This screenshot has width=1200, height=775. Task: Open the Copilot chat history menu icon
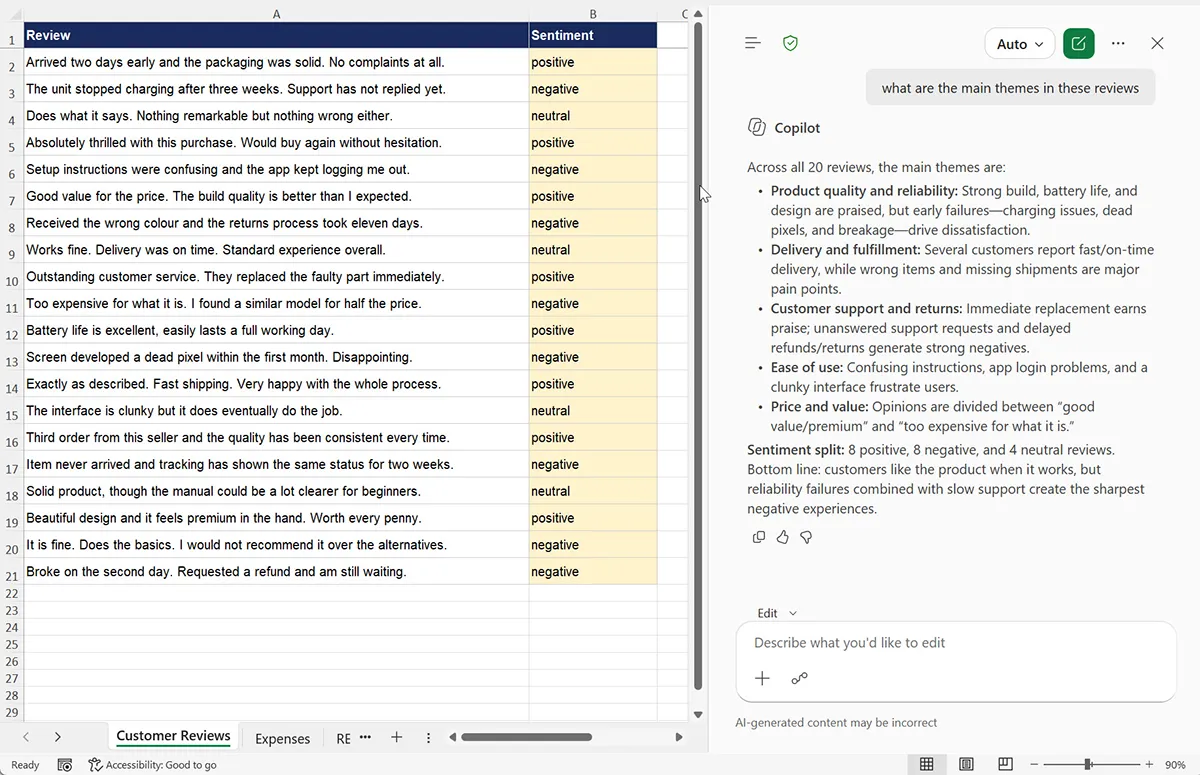(753, 44)
